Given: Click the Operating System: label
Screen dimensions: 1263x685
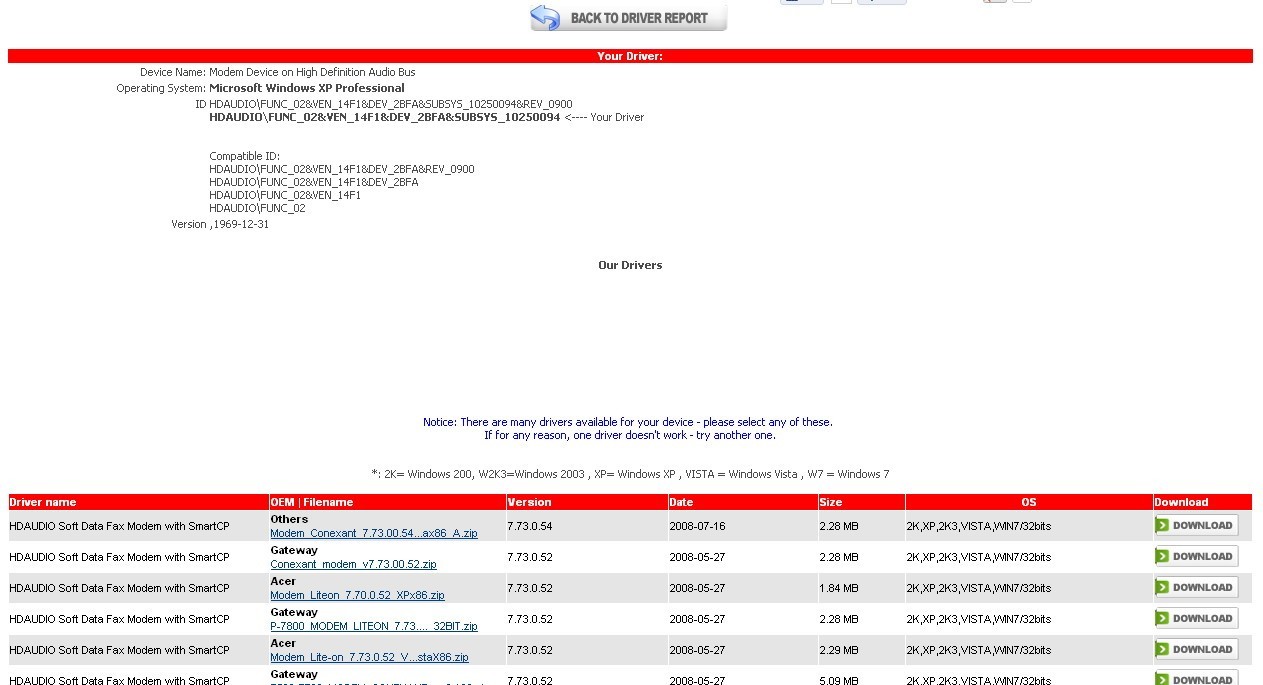Looking at the screenshot, I should 161,88.
